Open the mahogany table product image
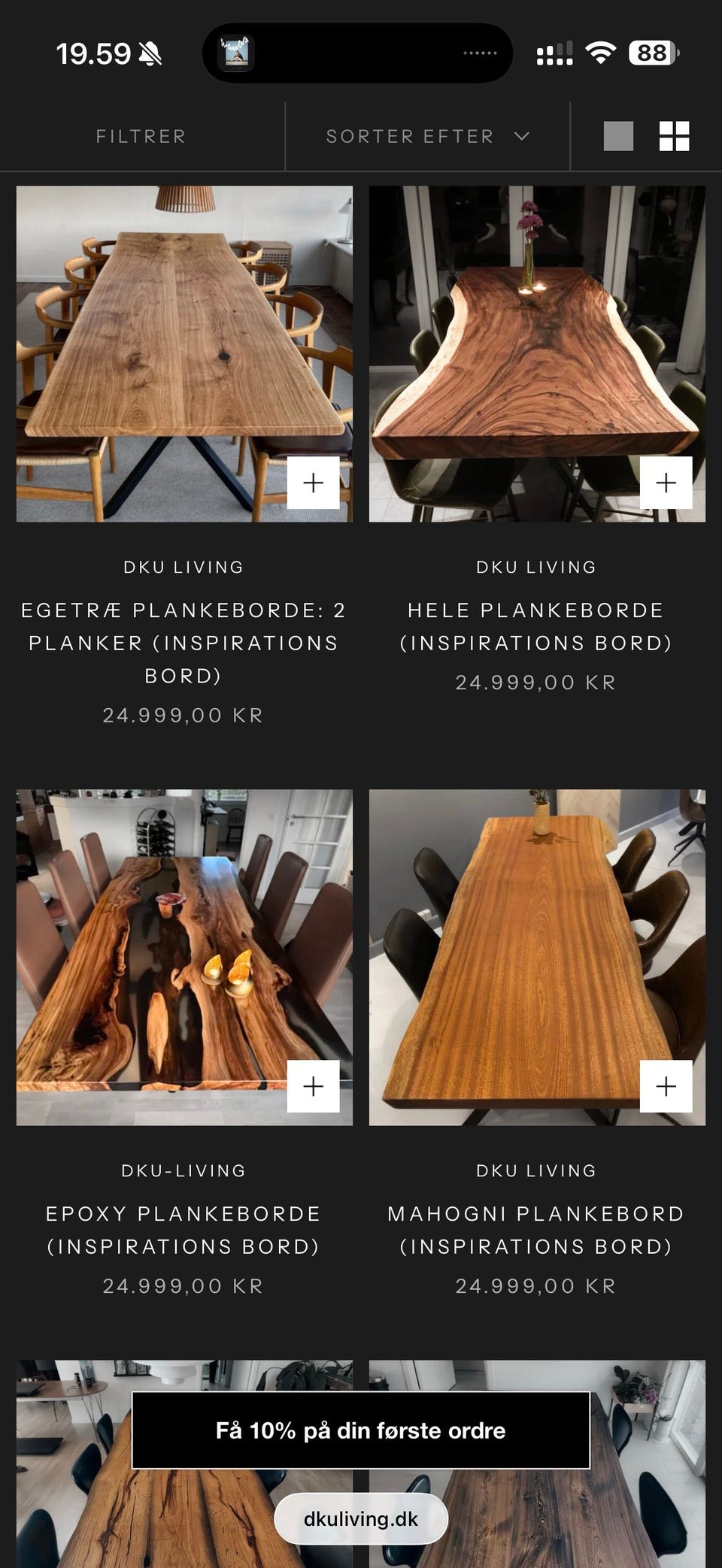 pyautogui.click(x=537, y=958)
